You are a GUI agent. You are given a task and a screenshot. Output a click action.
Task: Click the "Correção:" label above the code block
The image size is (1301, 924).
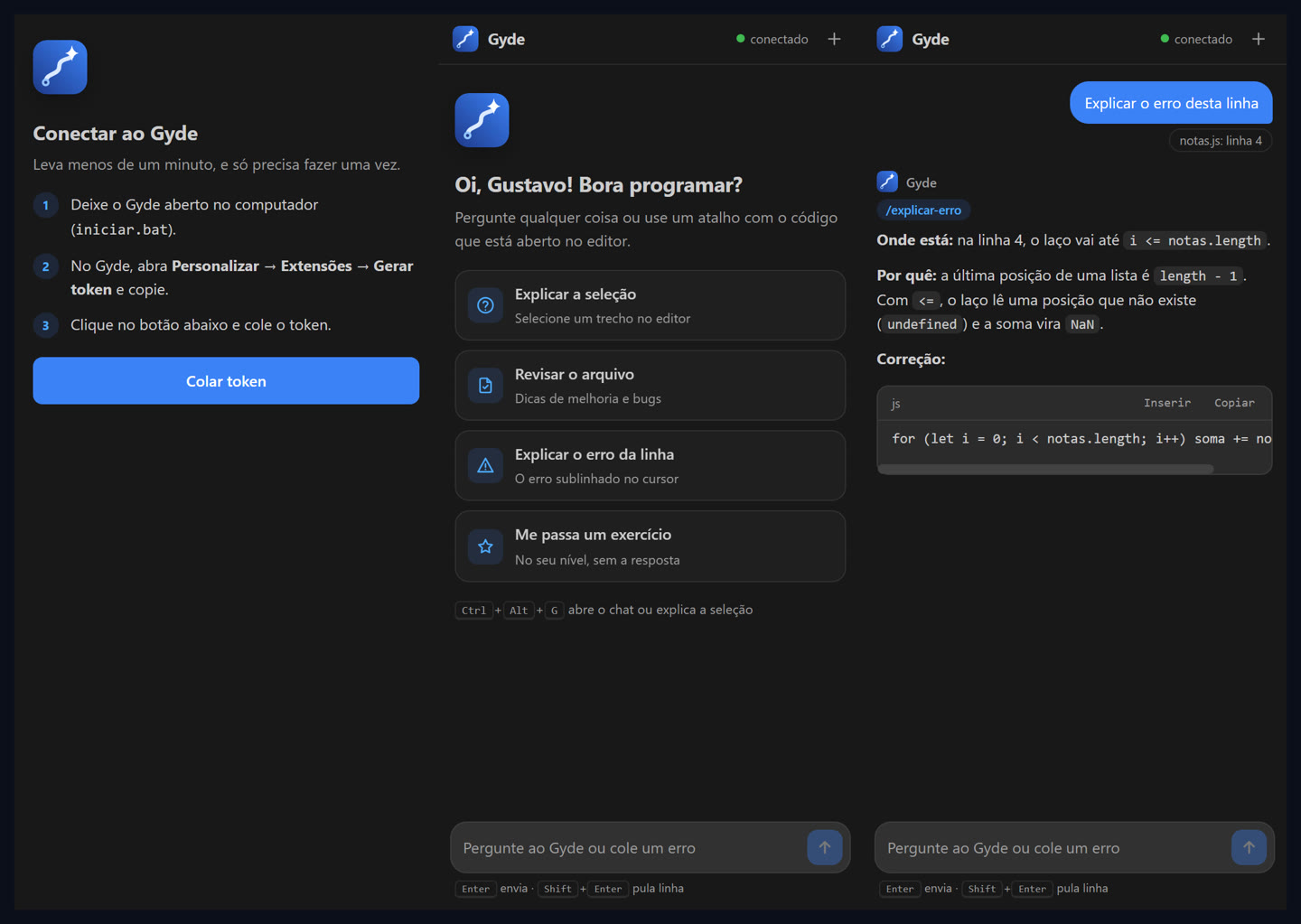coord(911,359)
